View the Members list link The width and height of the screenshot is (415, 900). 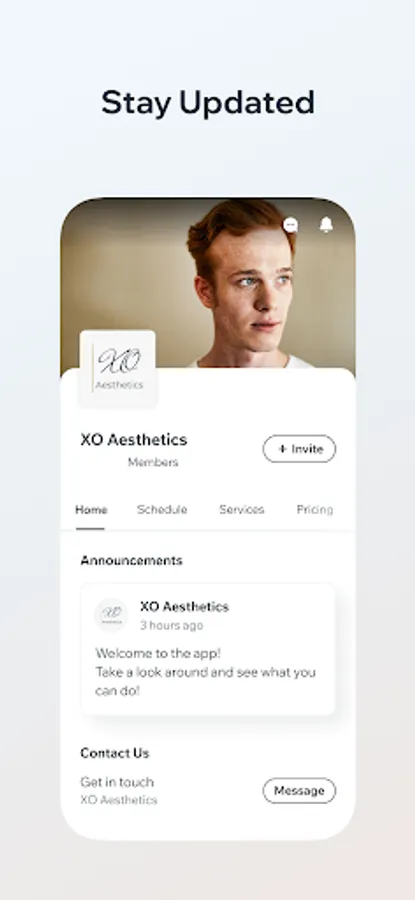(153, 463)
